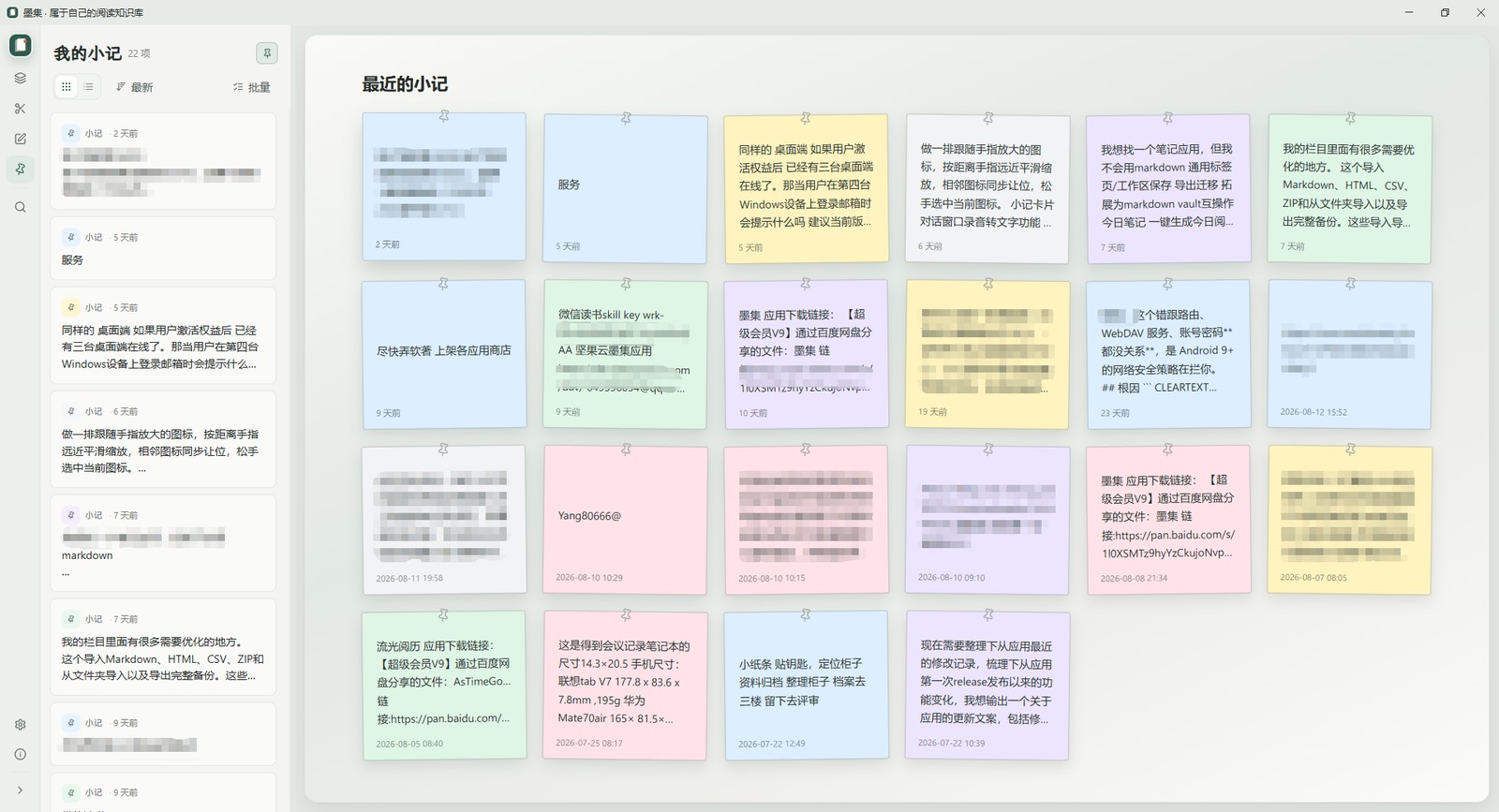This screenshot has width=1499, height=812.
Task: Switch to grid view toggle
Action: click(66, 87)
